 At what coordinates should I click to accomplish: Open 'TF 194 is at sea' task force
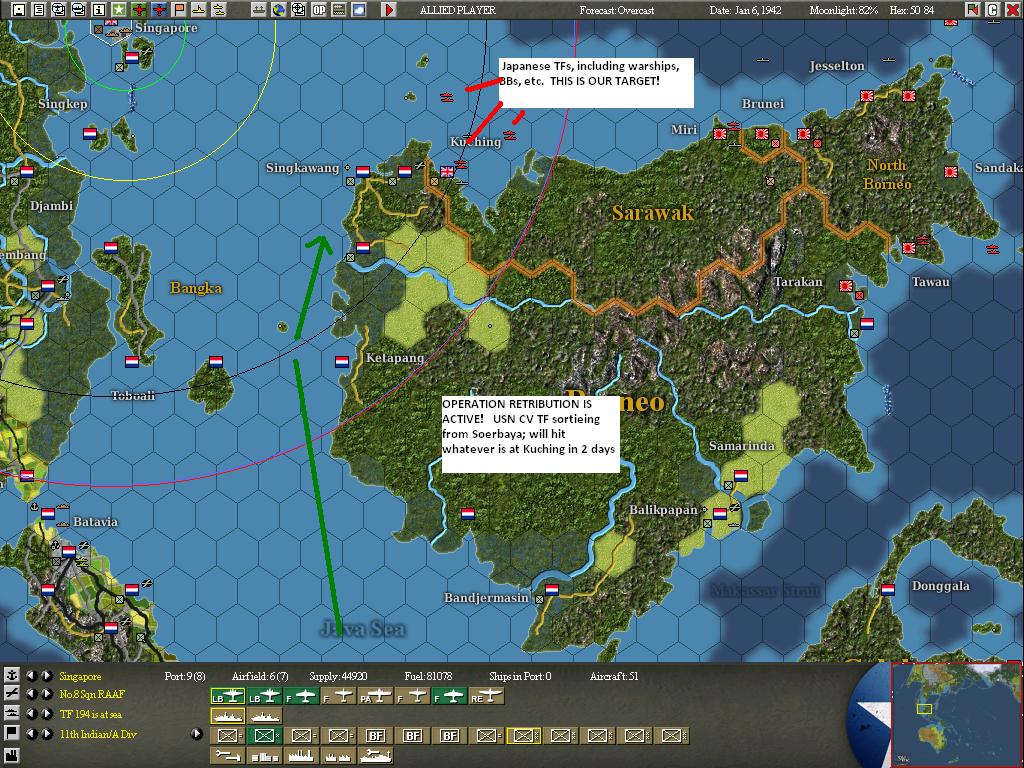91,714
